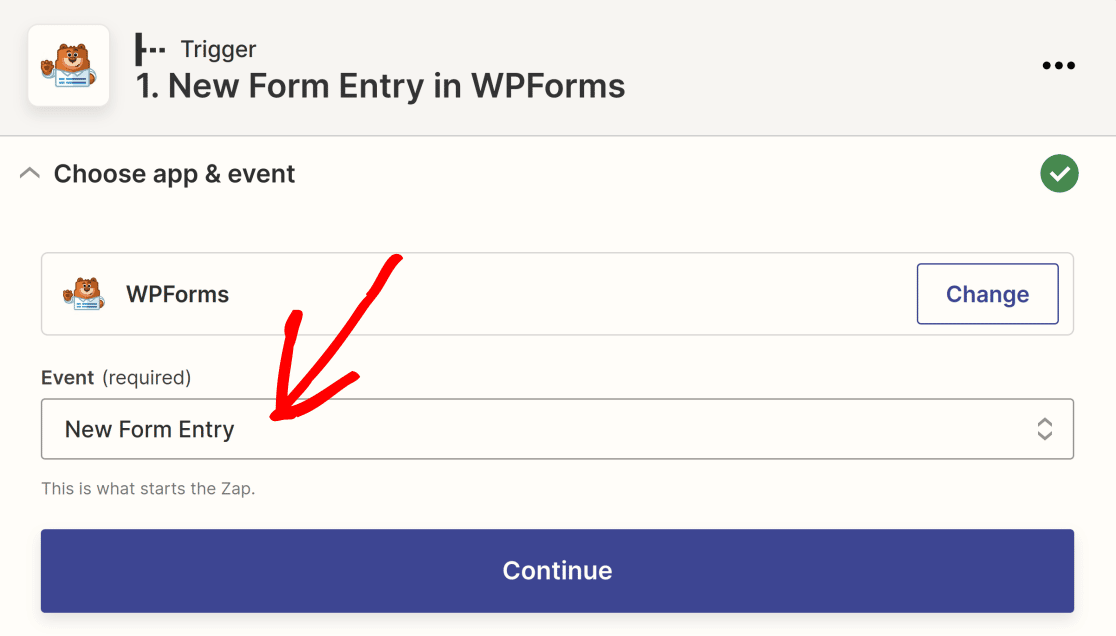Click the (required) indicator text
The image size is (1116, 636).
coord(147,378)
